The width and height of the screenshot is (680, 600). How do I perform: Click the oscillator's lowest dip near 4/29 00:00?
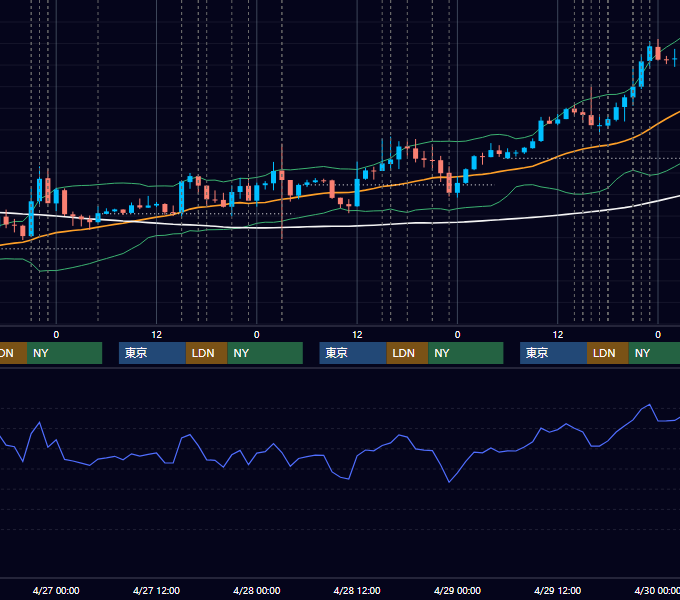click(x=449, y=482)
